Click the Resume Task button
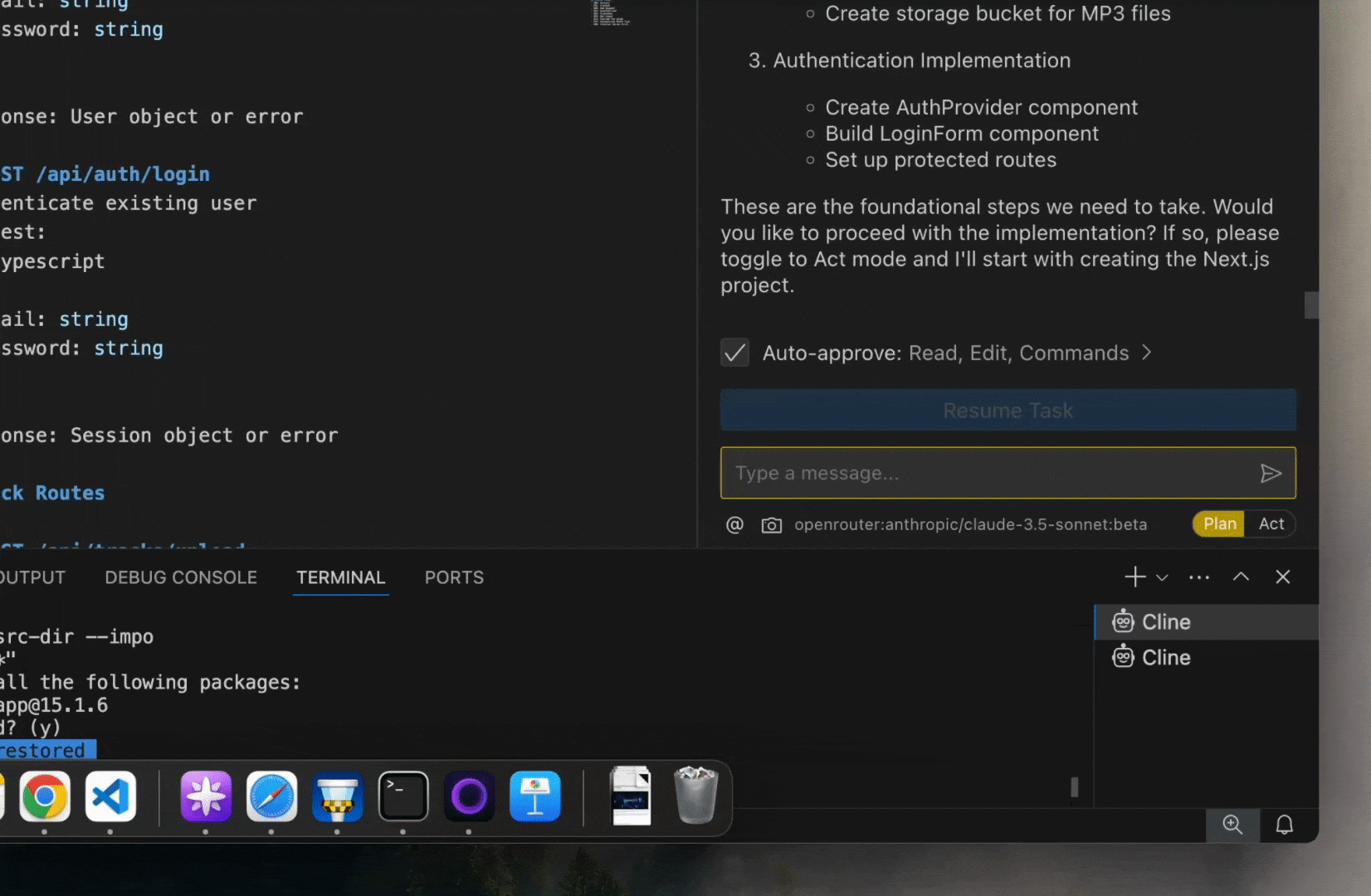Viewport: 1371px width, 896px height. (x=1008, y=411)
